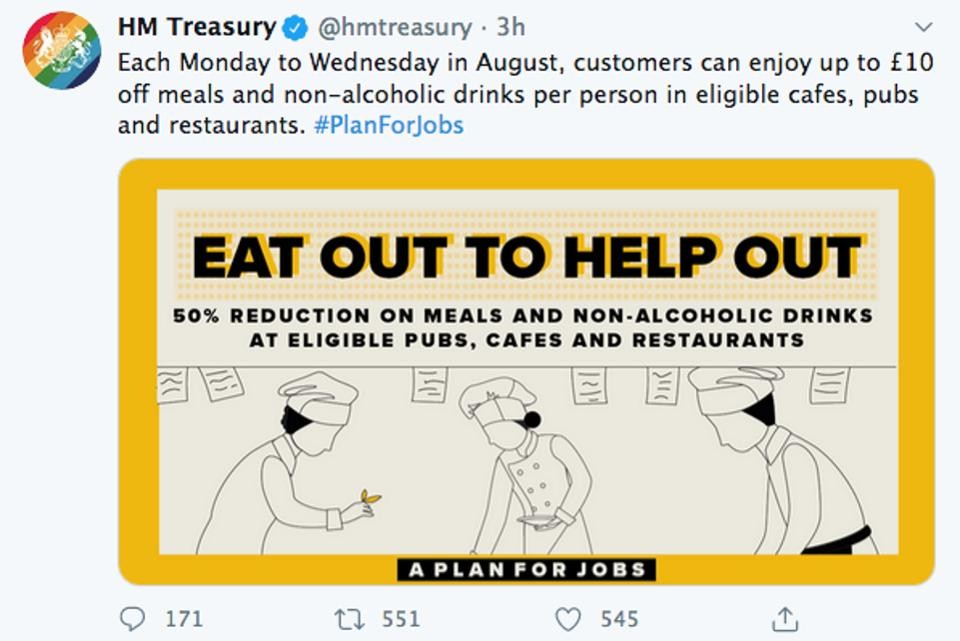Image resolution: width=960 pixels, height=641 pixels.
Task: Click the Eat Out To Help Out headline
Action: (x=527, y=257)
